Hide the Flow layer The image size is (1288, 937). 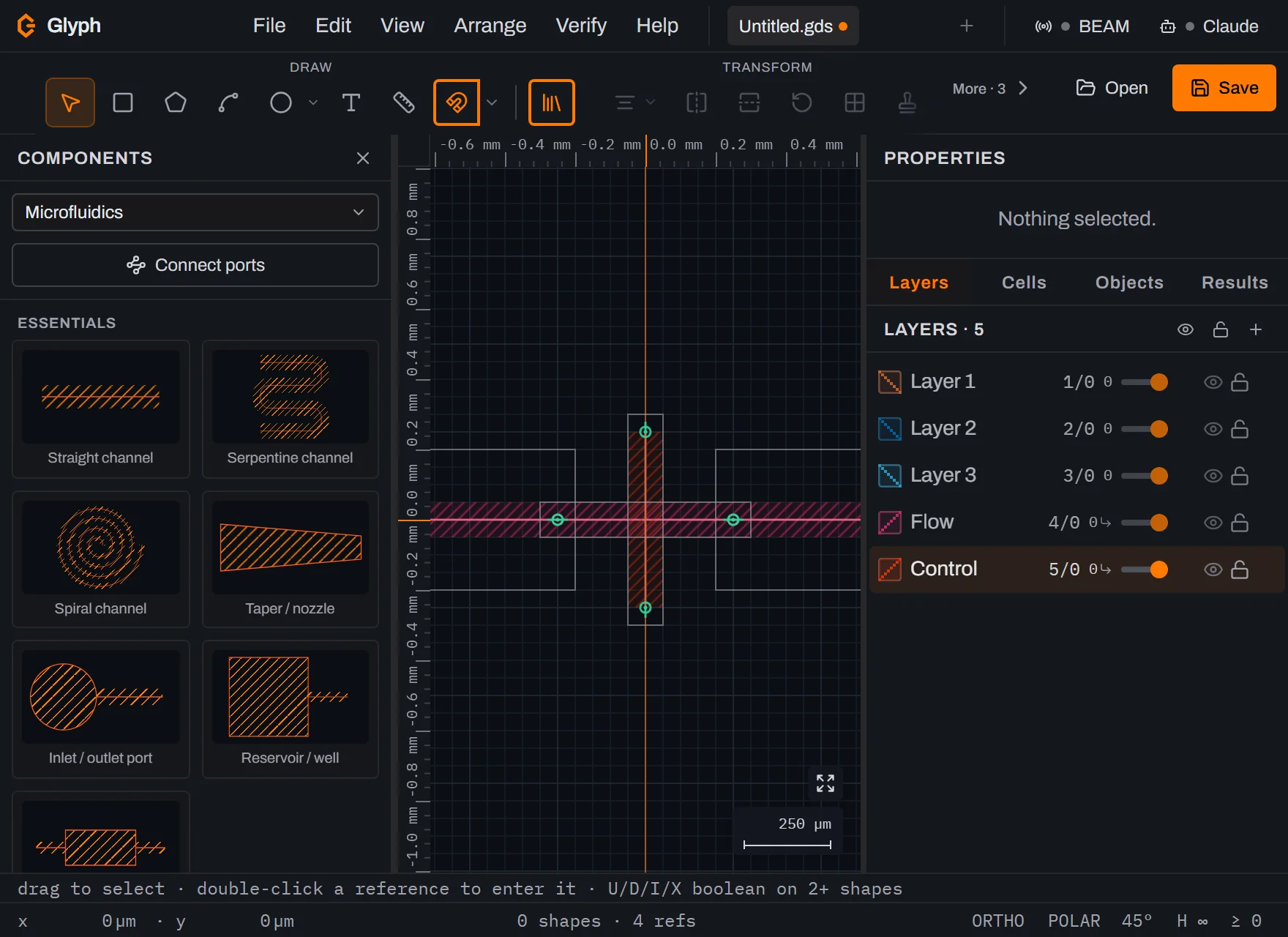click(1213, 523)
